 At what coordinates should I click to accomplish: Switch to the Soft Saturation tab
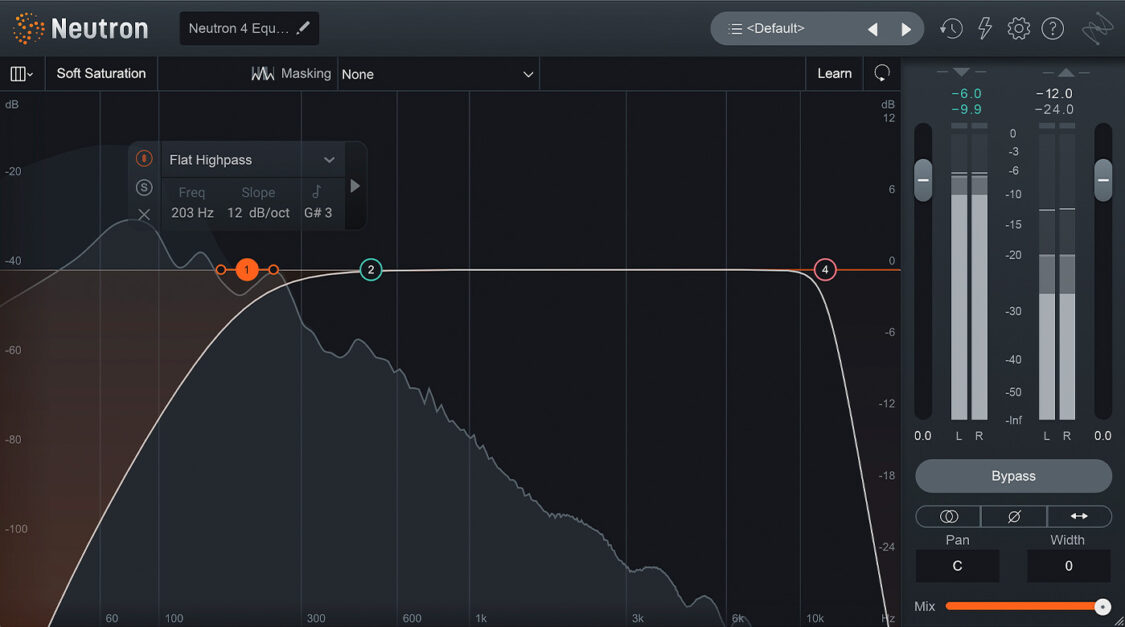100,73
